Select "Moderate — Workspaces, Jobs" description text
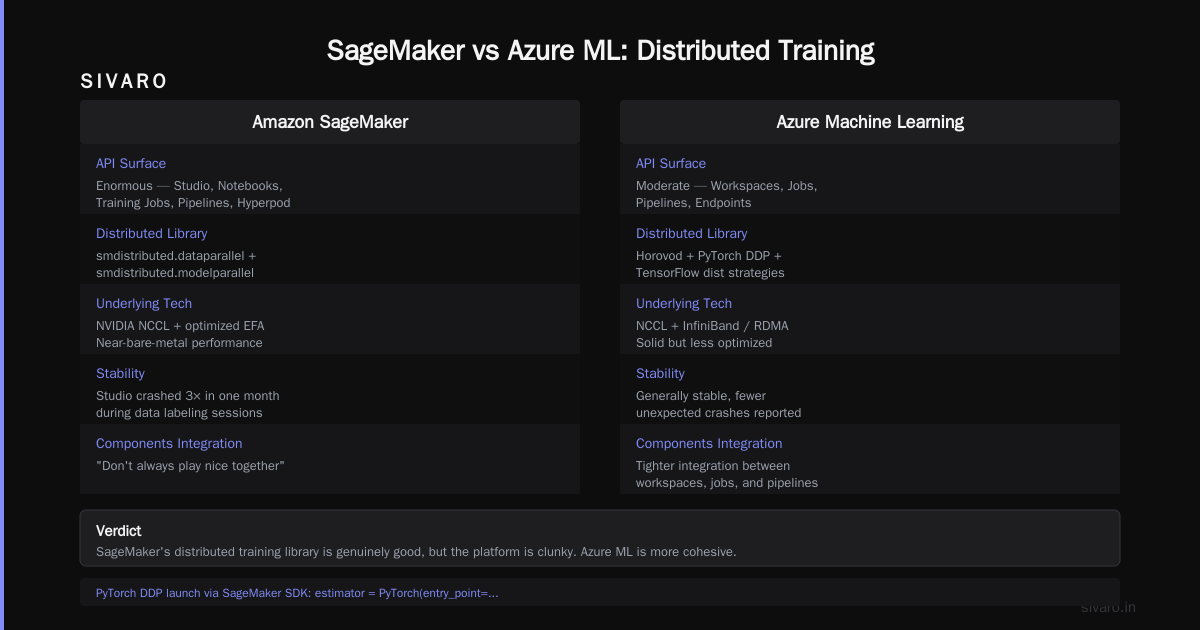The height and width of the screenshot is (630, 1200). tap(726, 186)
